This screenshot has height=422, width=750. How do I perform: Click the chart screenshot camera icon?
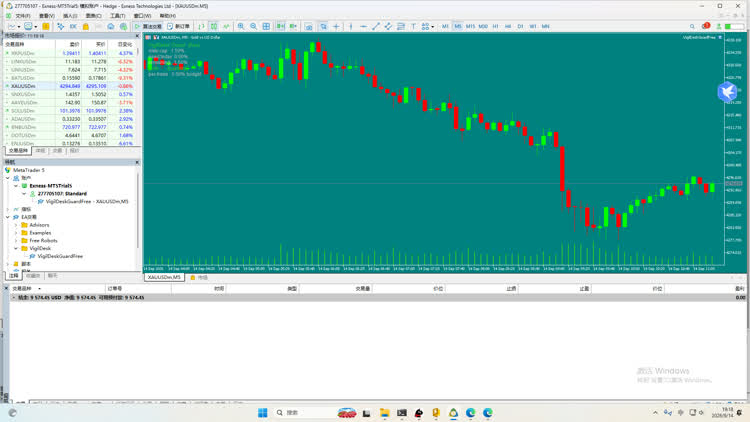[309, 26]
